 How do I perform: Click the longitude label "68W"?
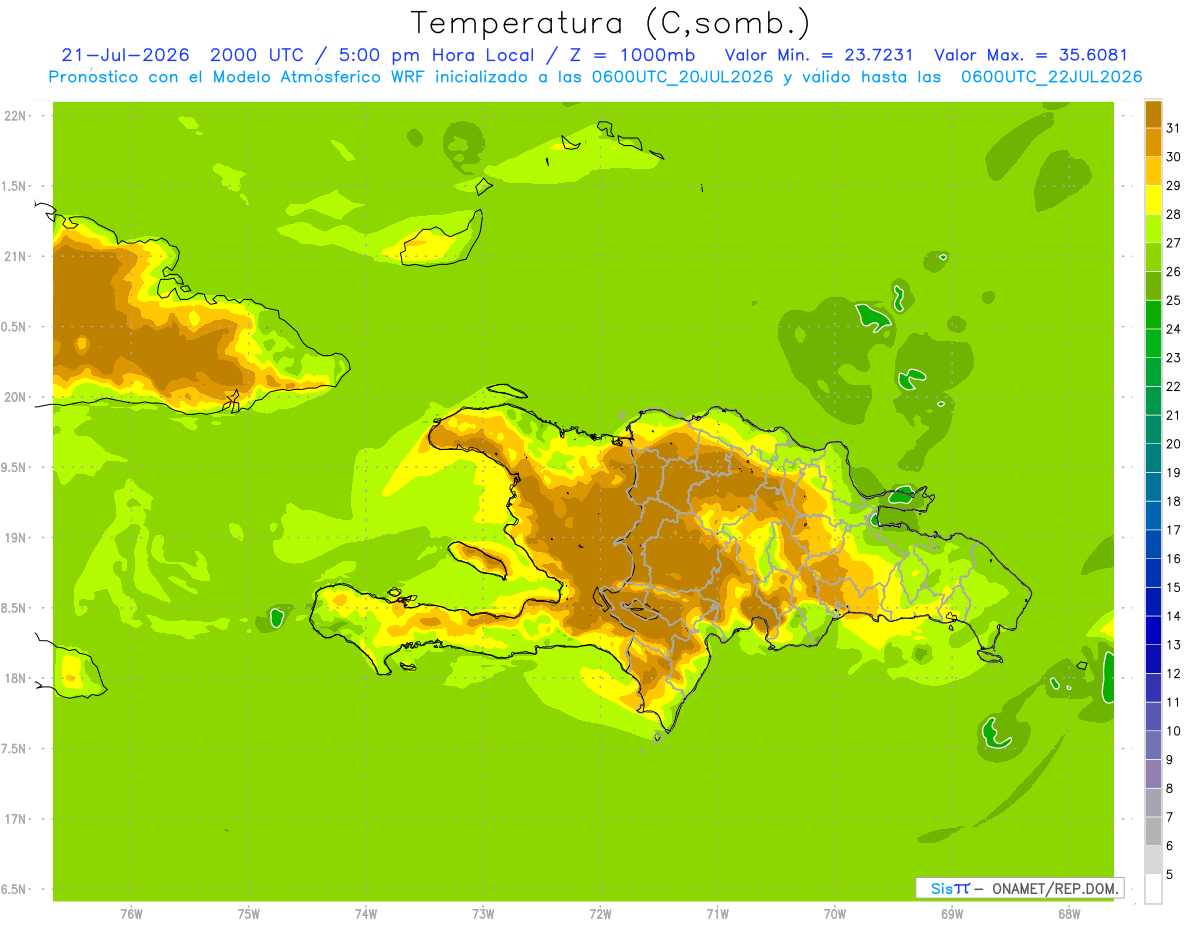[x=1069, y=913]
